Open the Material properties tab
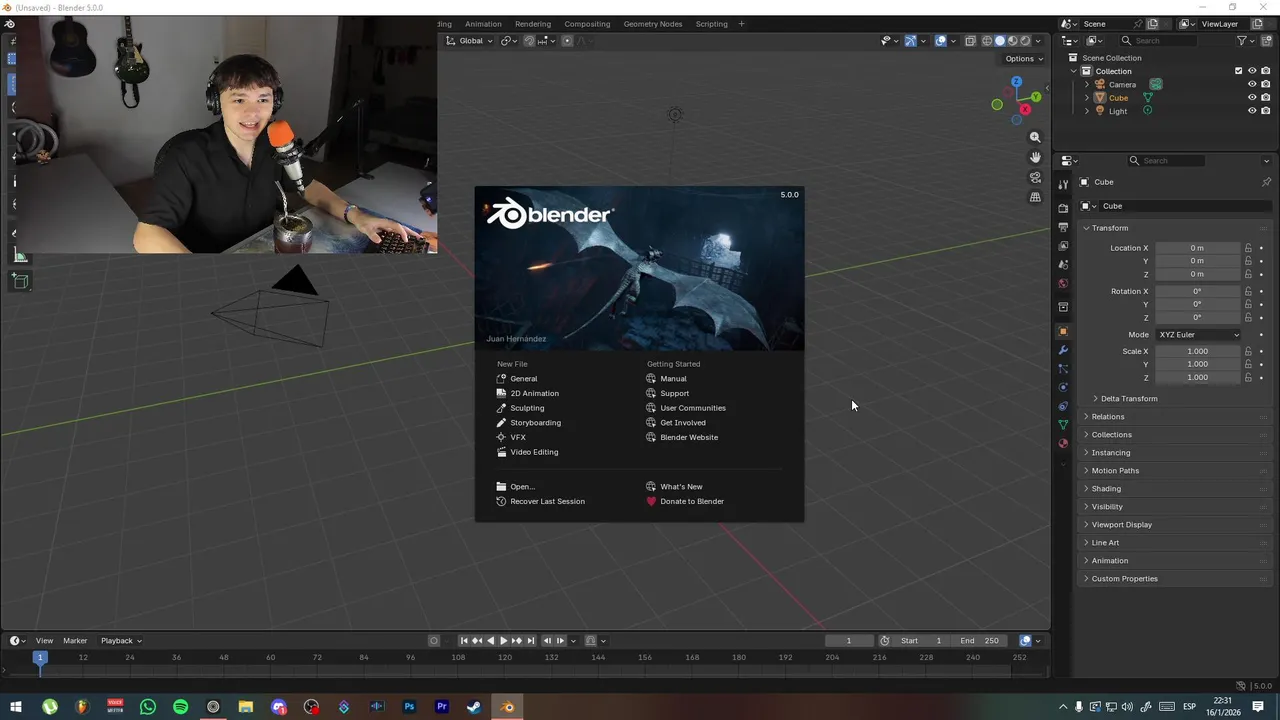The width and height of the screenshot is (1280, 720). coord(1063,443)
